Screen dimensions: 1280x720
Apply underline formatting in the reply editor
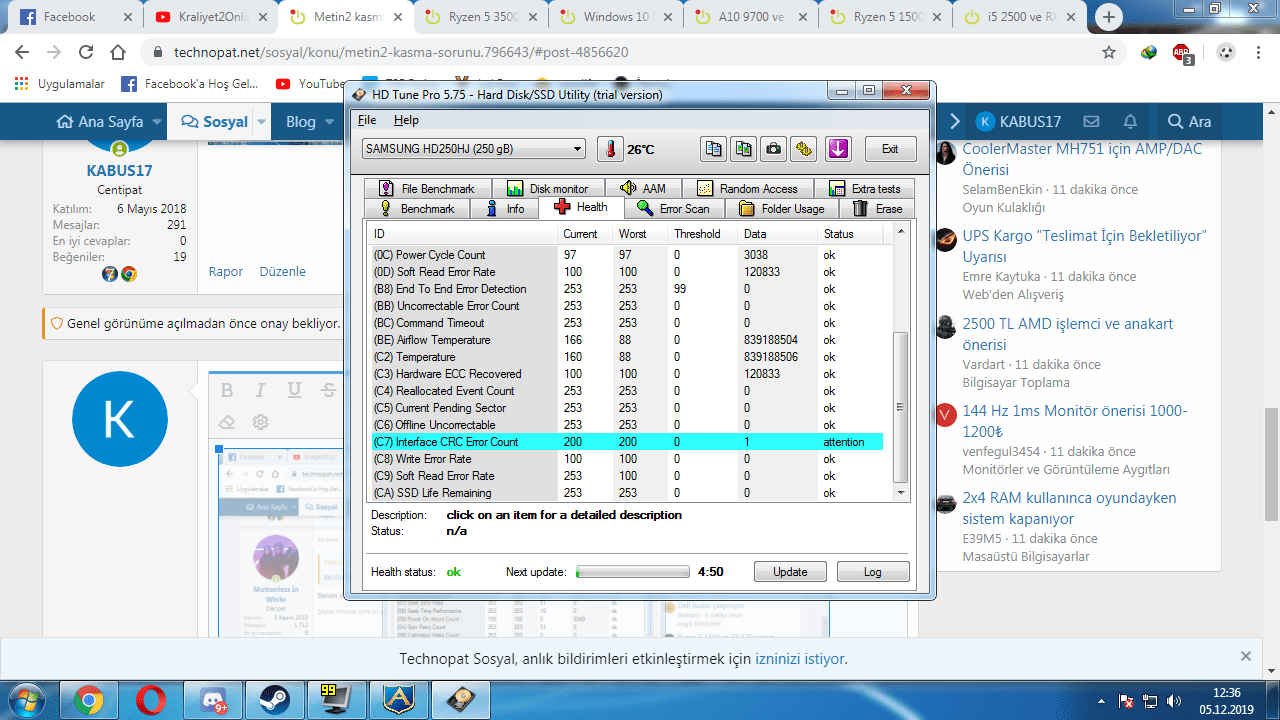coord(294,390)
